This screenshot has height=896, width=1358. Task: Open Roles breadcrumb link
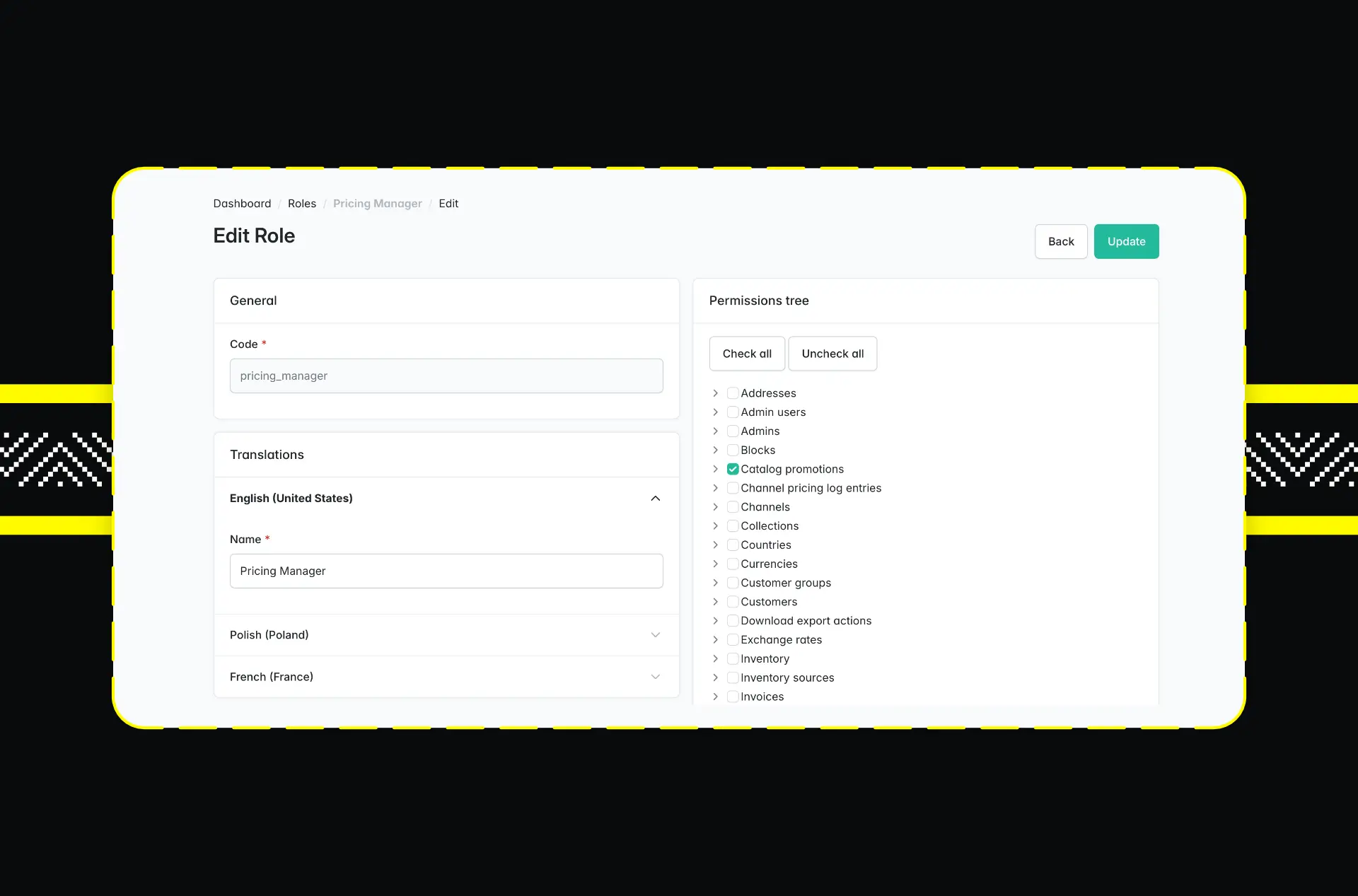pos(301,204)
